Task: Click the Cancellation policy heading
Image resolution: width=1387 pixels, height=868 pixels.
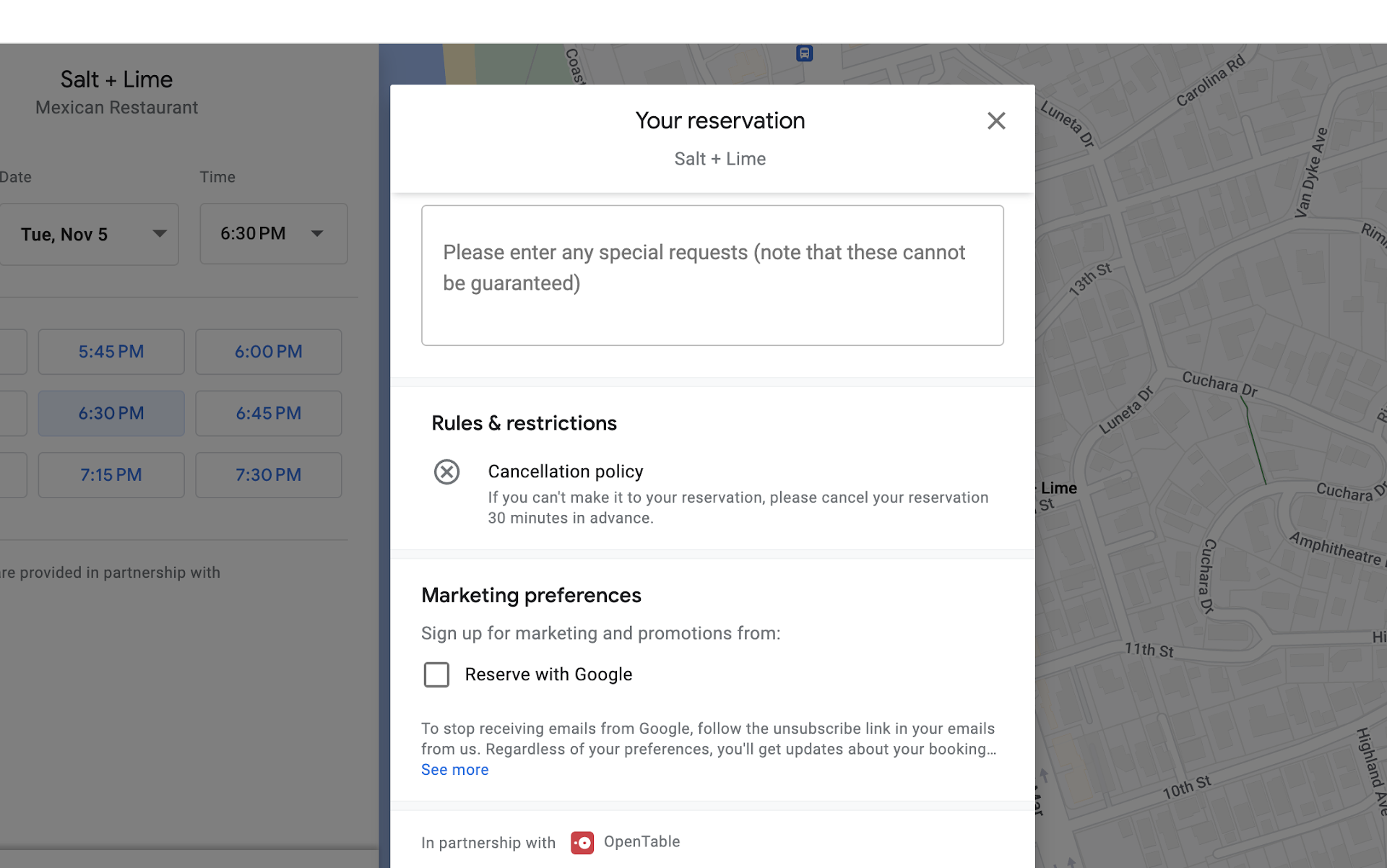Action: [565, 472]
